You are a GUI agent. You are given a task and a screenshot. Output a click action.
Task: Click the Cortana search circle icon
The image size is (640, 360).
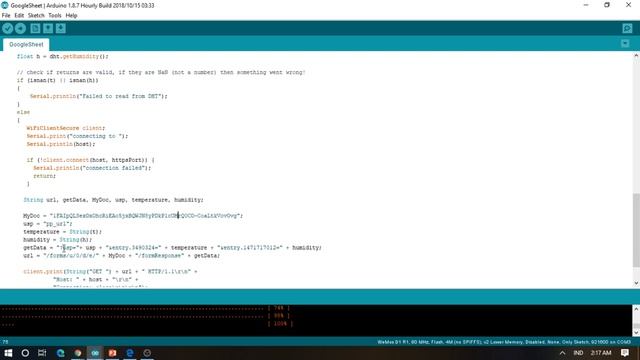click(x=25, y=353)
